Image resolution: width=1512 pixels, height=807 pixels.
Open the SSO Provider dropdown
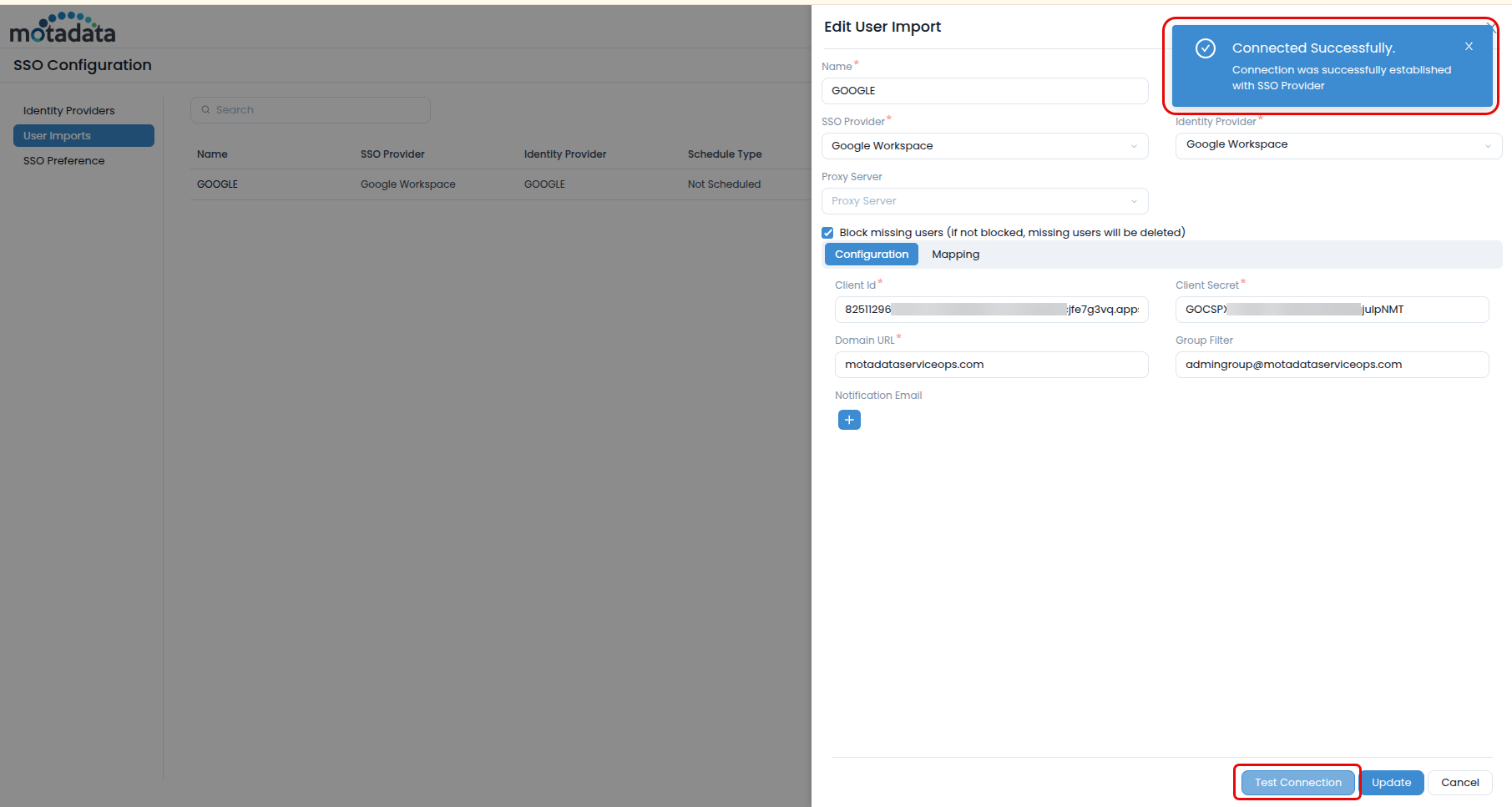(984, 146)
